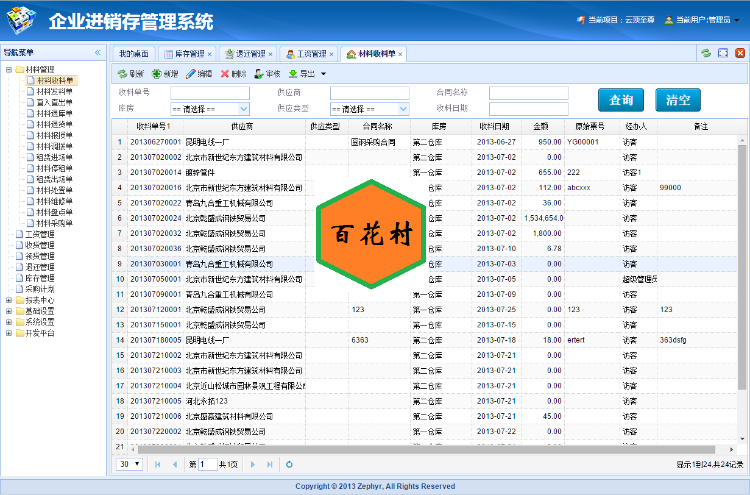Click the 查询 search button

click(621, 100)
